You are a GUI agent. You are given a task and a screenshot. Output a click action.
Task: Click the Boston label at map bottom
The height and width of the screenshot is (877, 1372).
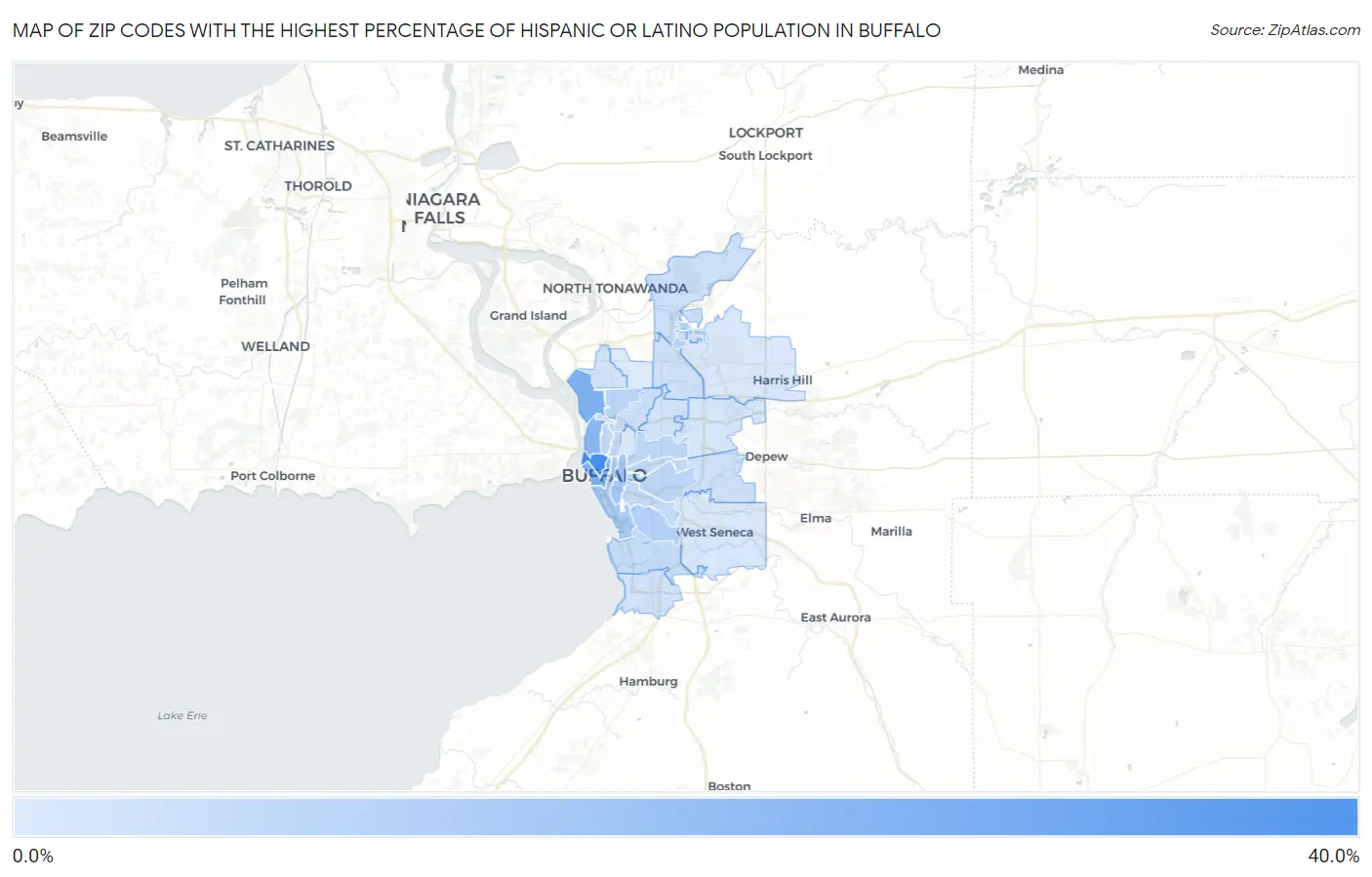click(x=729, y=786)
